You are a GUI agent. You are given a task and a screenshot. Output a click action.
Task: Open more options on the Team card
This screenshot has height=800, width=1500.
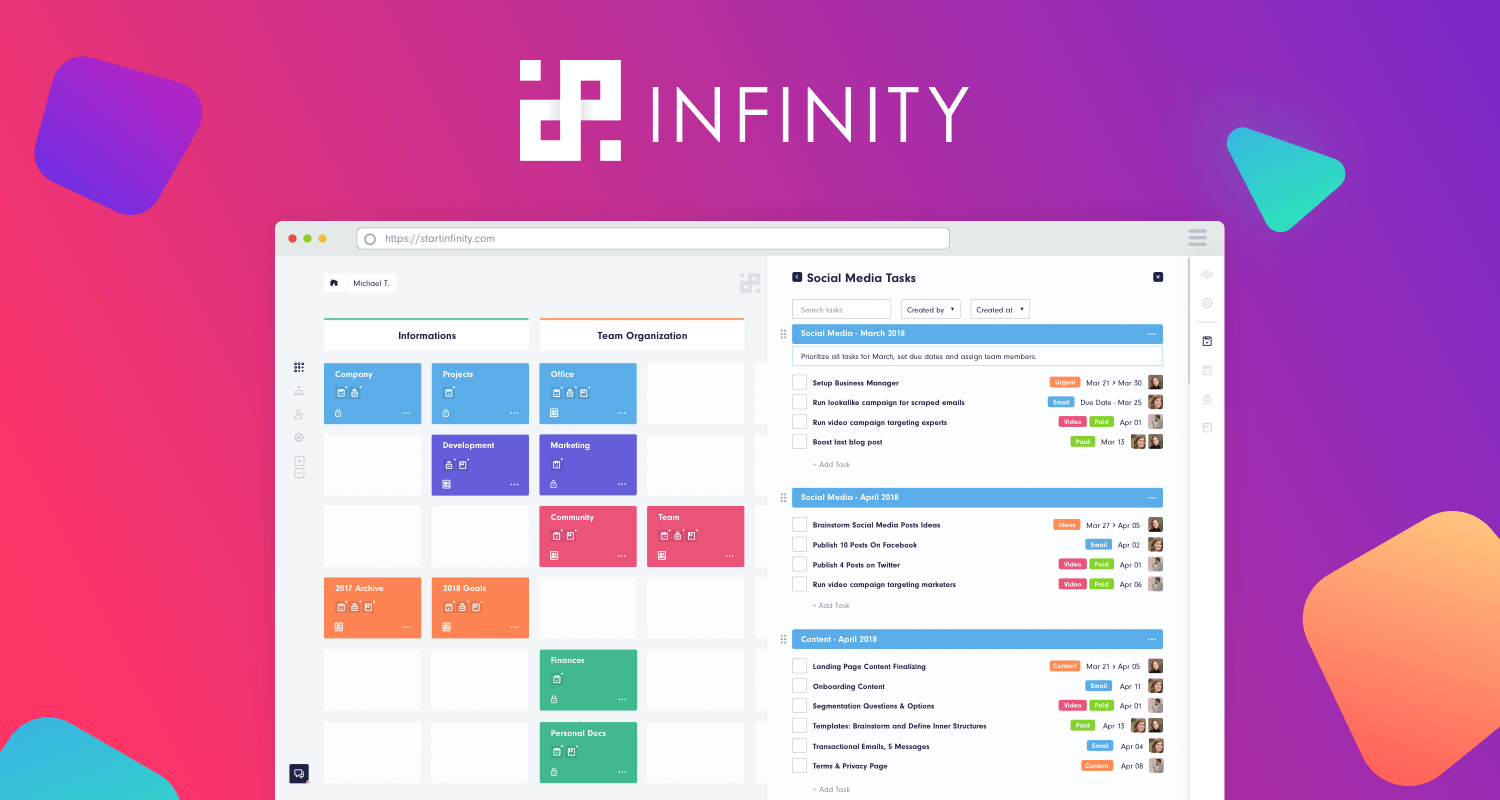coord(729,556)
